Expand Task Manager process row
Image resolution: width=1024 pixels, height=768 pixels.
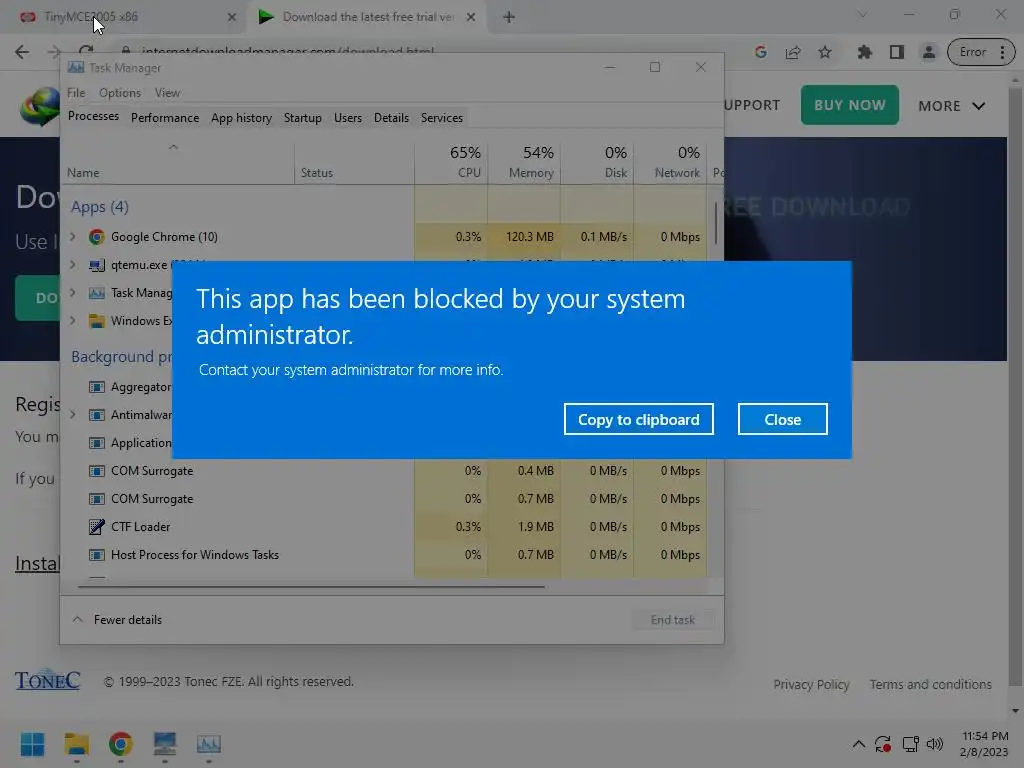click(x=72, y=293)
